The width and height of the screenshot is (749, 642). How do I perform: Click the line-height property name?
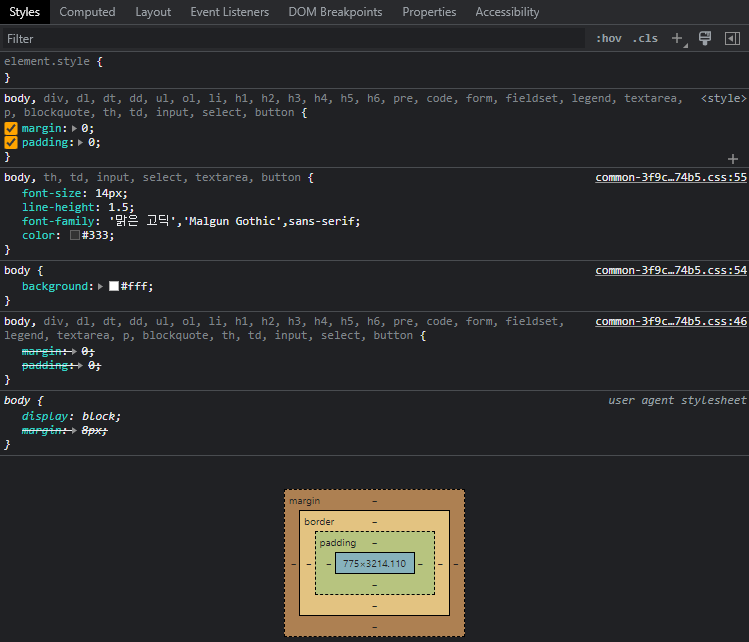(x=58, y=207)
